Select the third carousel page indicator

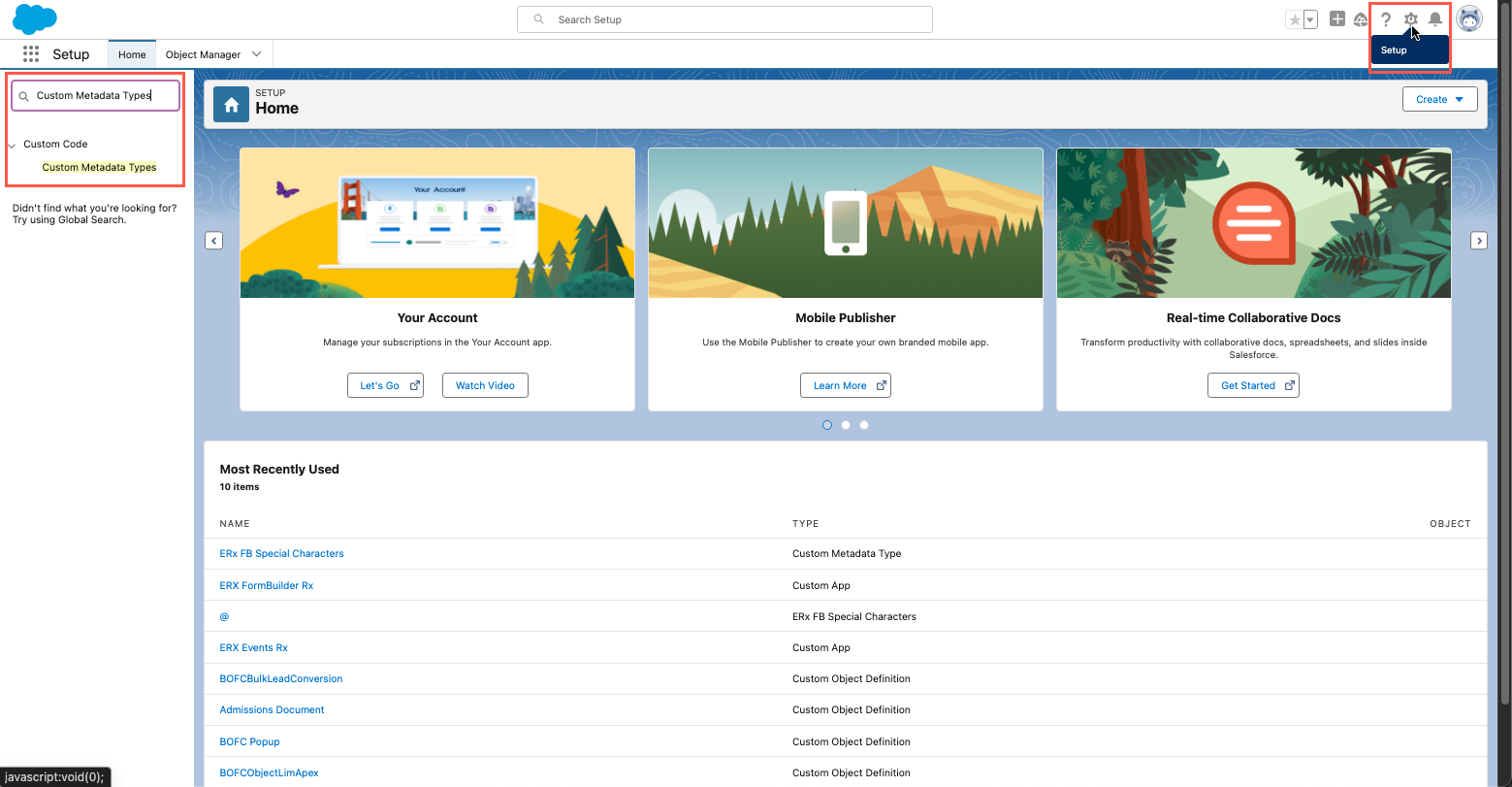coord(864,425)
